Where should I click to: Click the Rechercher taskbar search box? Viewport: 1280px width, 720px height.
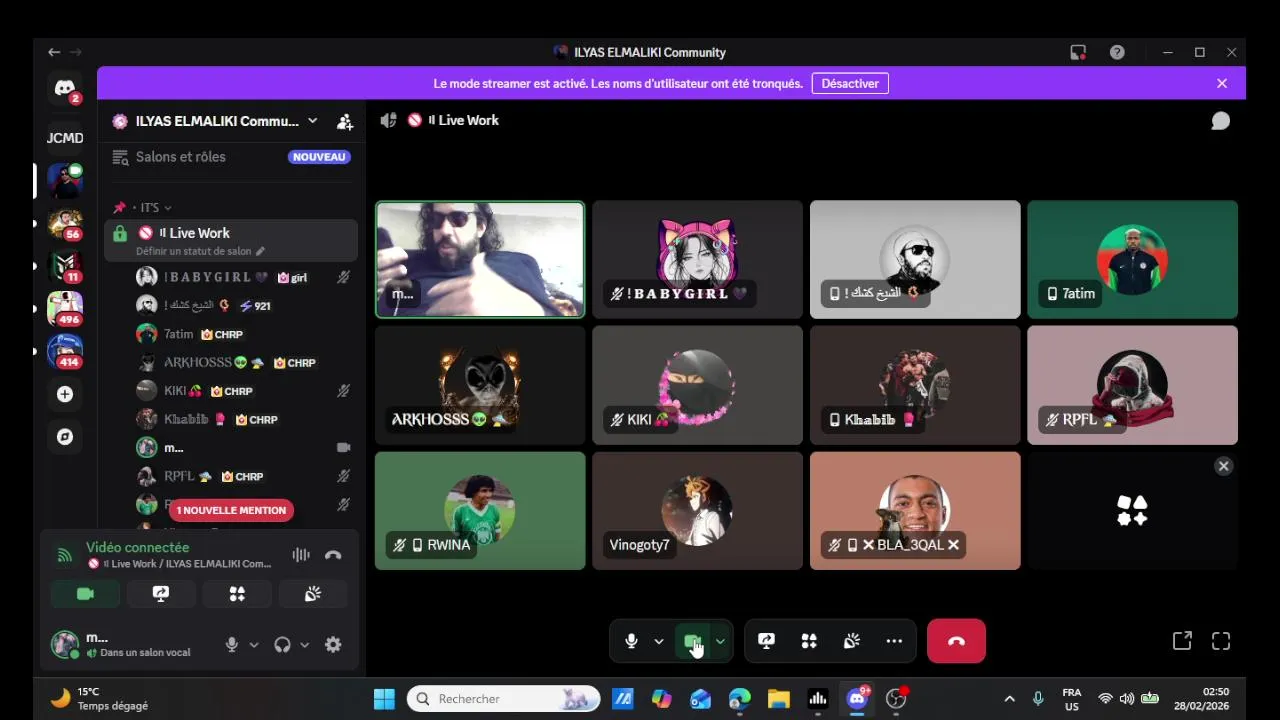pyautogui.click(x=503, y=699)
